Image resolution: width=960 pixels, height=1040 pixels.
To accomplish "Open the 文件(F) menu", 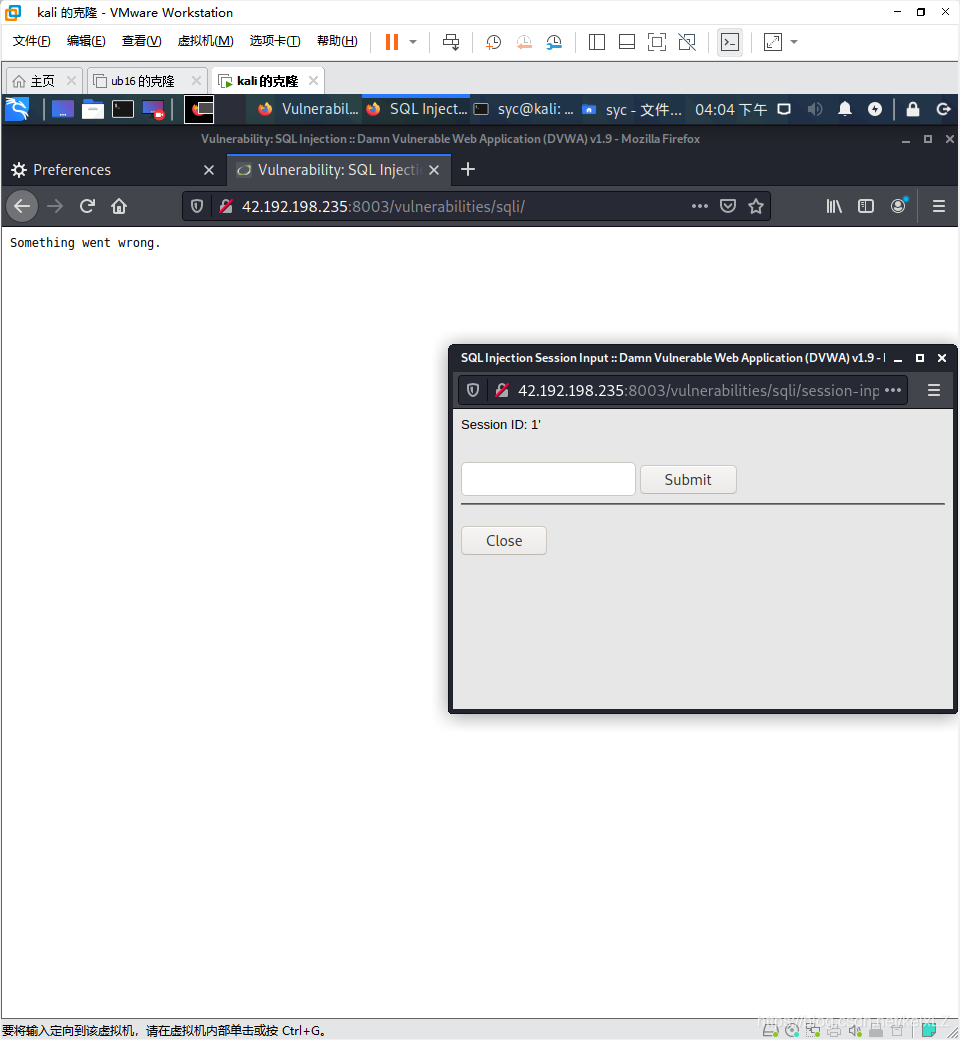I will coord(31,41).
